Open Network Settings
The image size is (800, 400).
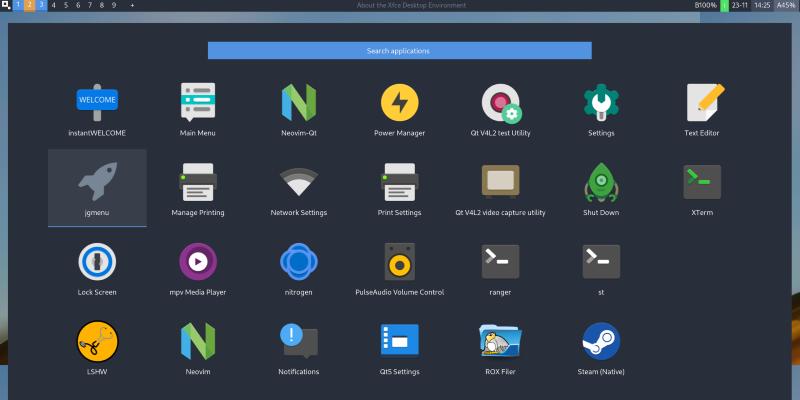pyautogui.click(x=298, y=181)
